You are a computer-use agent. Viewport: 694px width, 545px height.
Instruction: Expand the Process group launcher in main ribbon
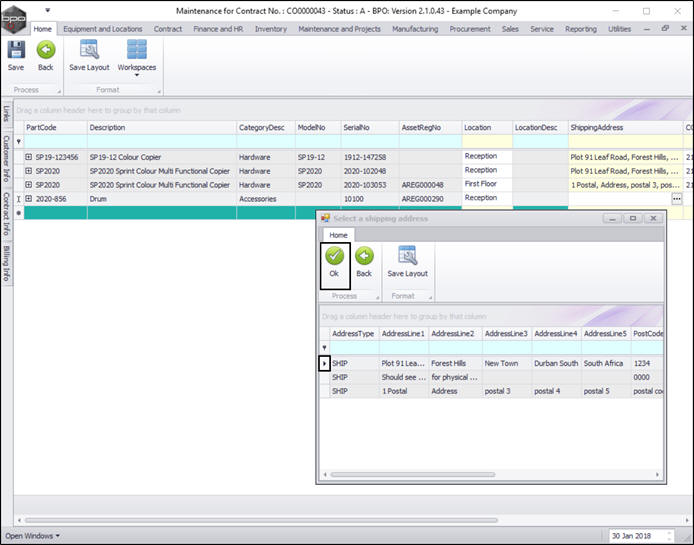59,91
